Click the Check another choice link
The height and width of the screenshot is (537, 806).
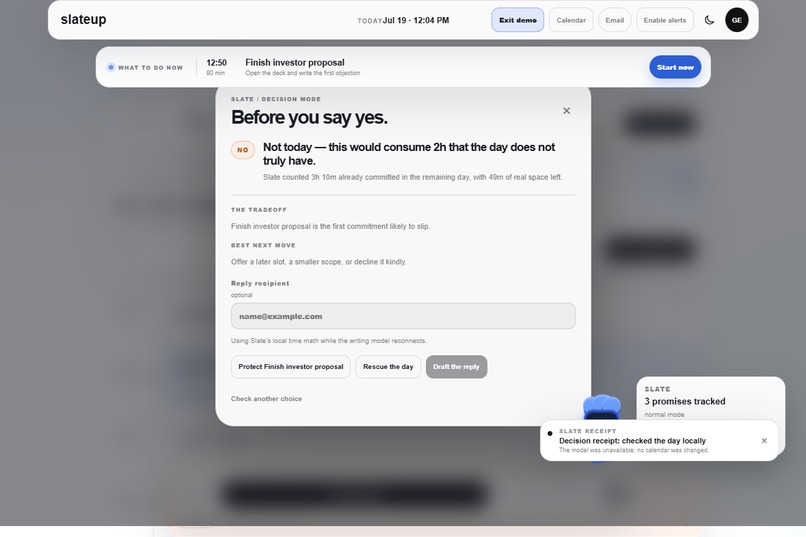266,399
